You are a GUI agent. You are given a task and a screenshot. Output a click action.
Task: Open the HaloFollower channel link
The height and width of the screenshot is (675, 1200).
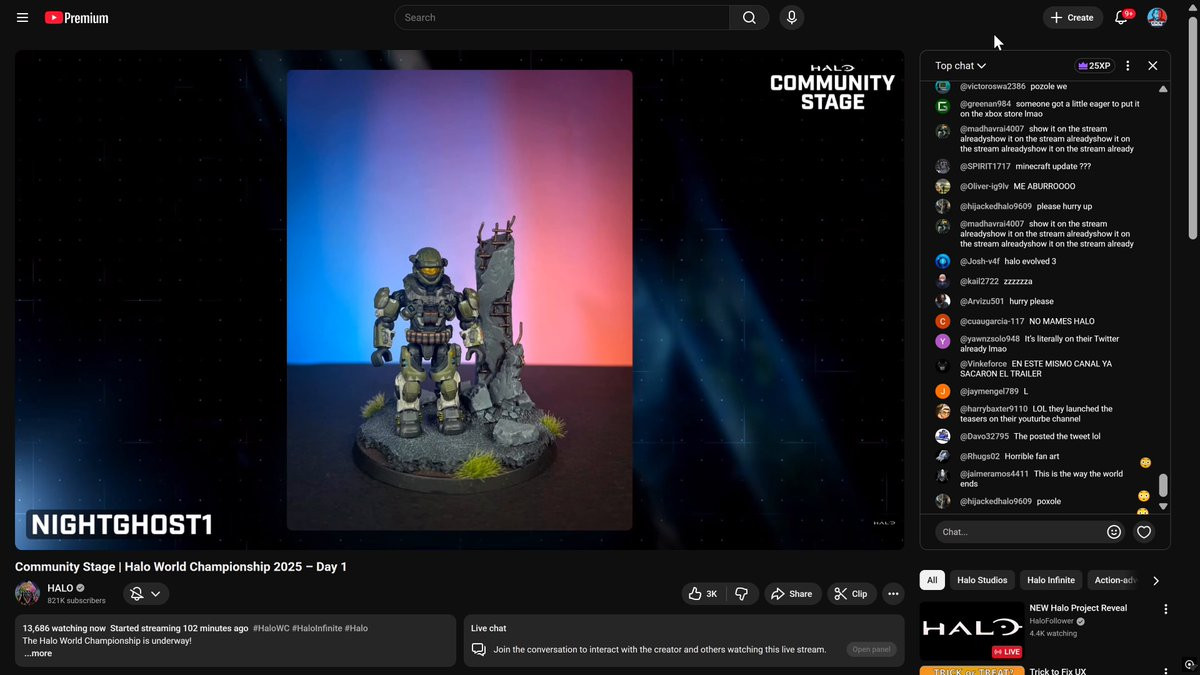coord(1053,621)
